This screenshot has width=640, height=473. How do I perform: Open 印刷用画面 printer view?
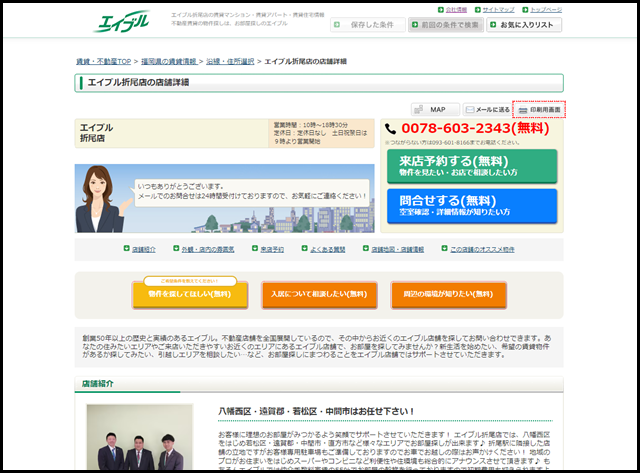tap(539, 109)
